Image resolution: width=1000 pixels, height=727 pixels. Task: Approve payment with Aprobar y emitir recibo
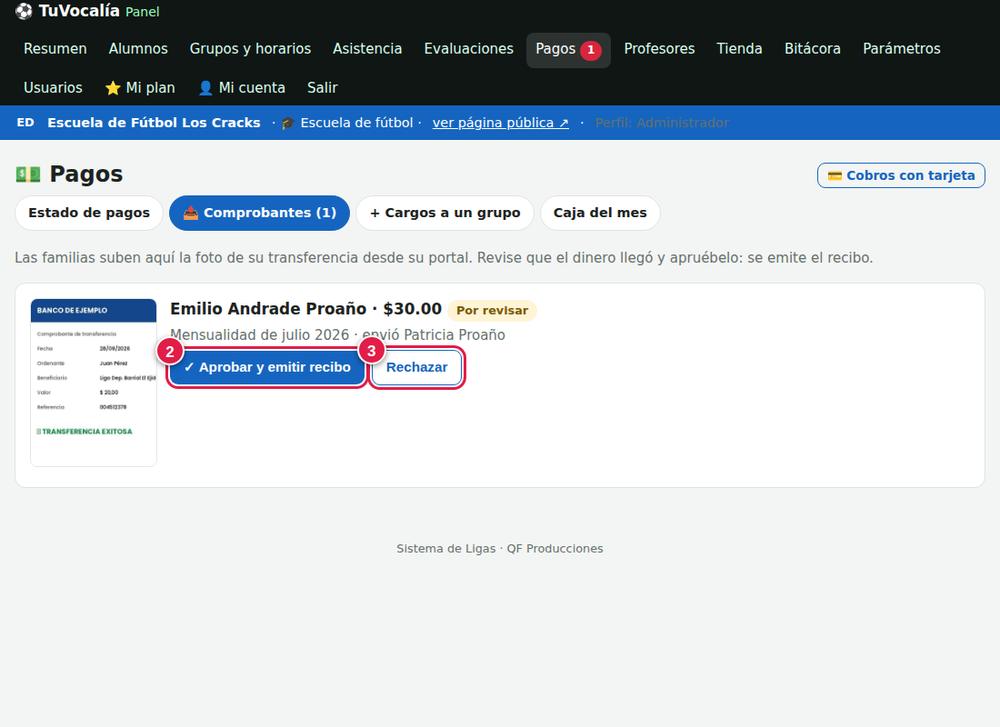267,367
